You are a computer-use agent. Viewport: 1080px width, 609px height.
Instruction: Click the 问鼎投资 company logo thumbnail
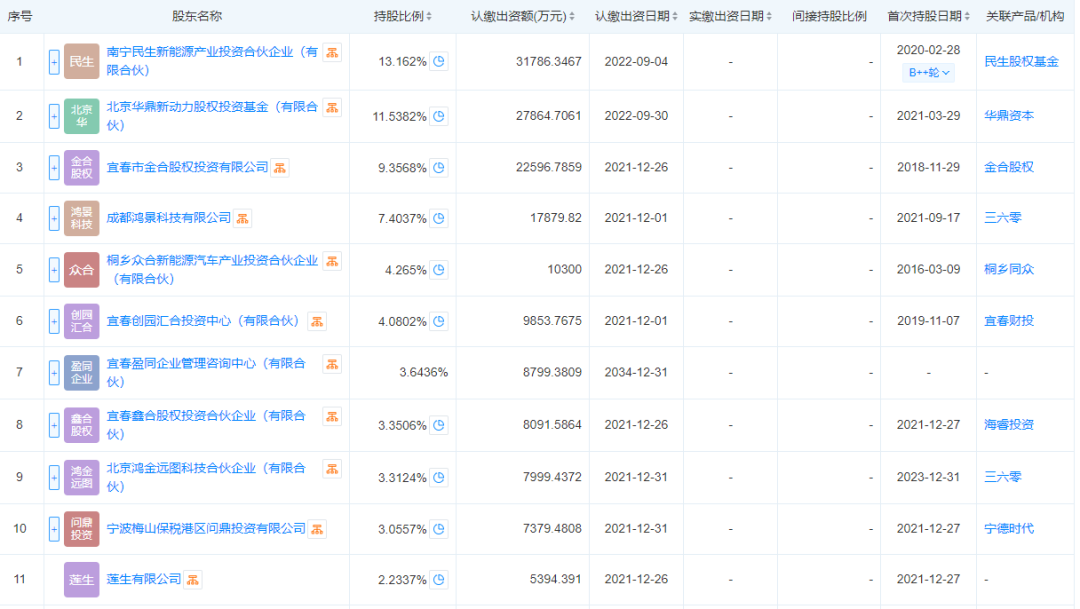tap(81, 528)
